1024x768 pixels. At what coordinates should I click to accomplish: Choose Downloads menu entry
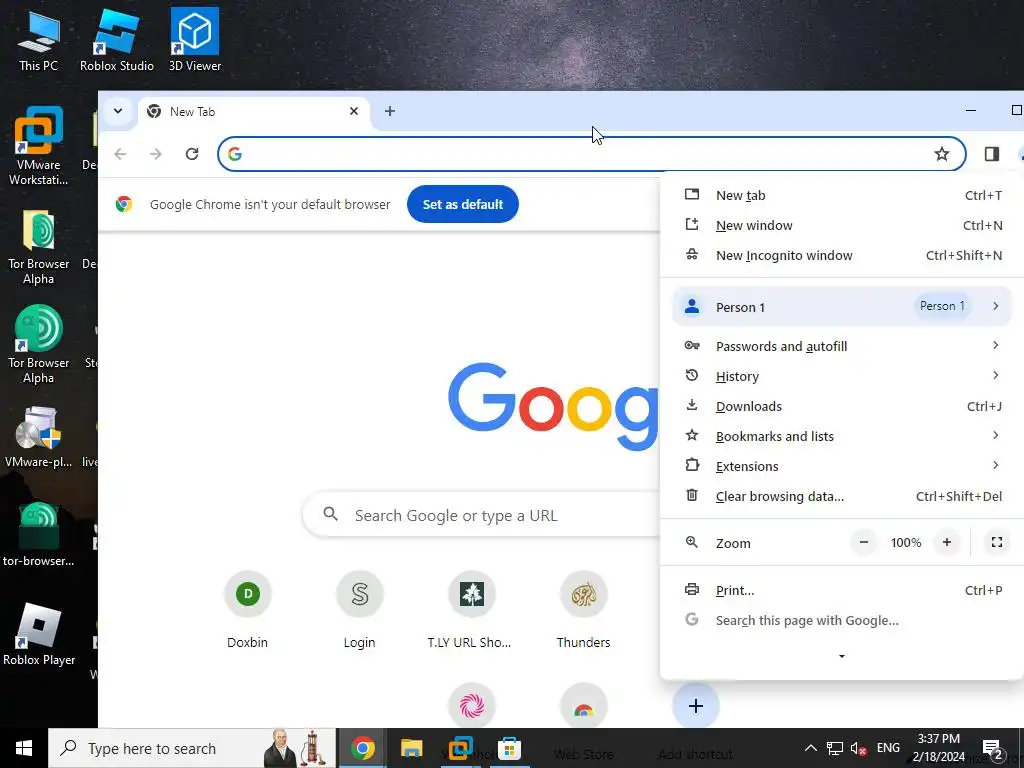pos(842,406)
